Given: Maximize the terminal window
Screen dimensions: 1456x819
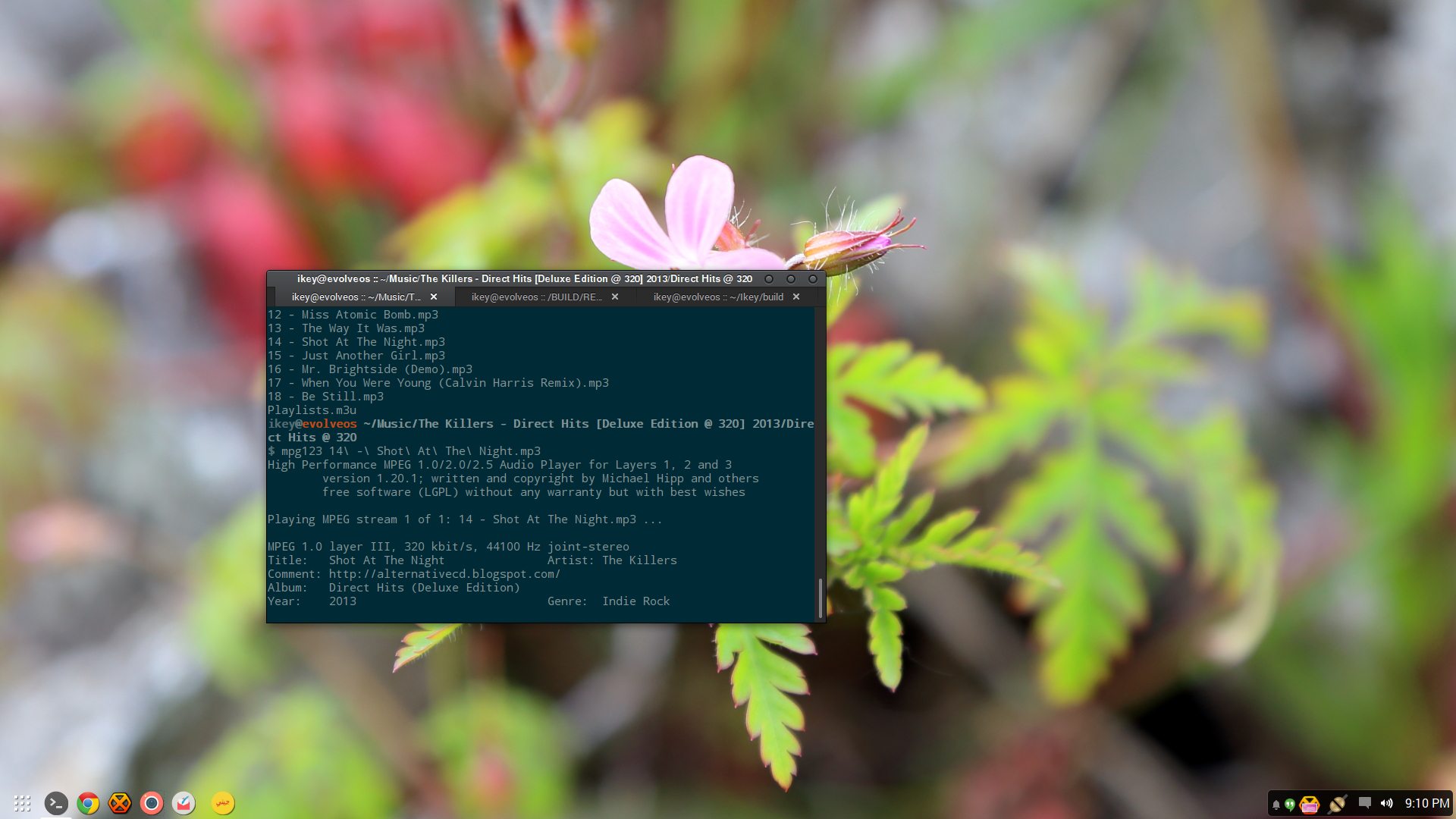Looking at the screenshot, I should 791,279.
